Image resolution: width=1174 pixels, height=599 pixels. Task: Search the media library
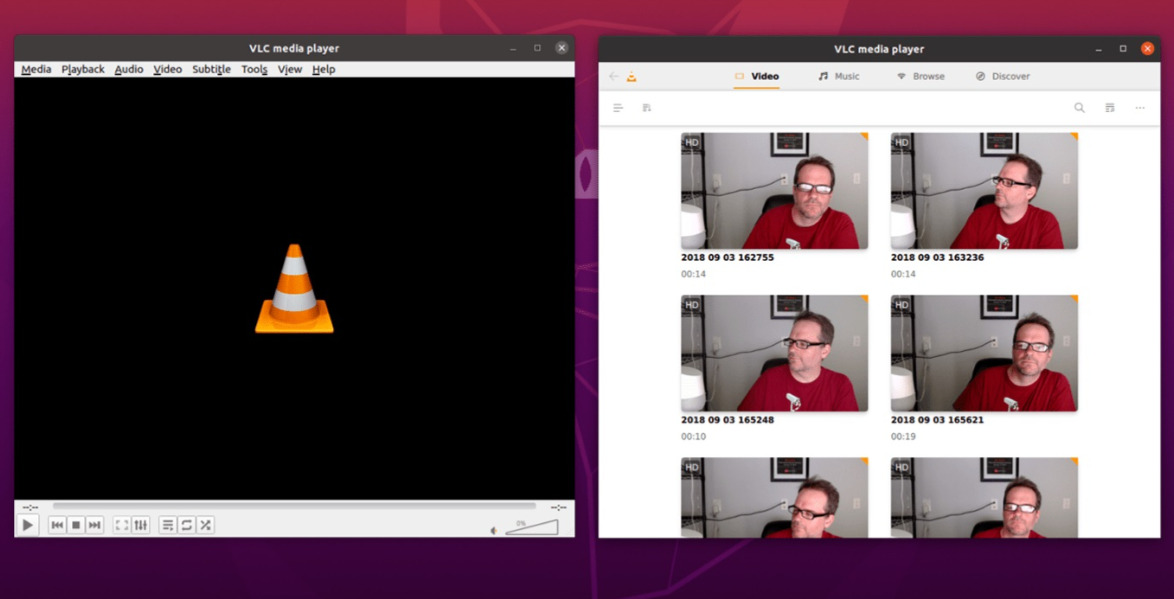[1080, 108]
